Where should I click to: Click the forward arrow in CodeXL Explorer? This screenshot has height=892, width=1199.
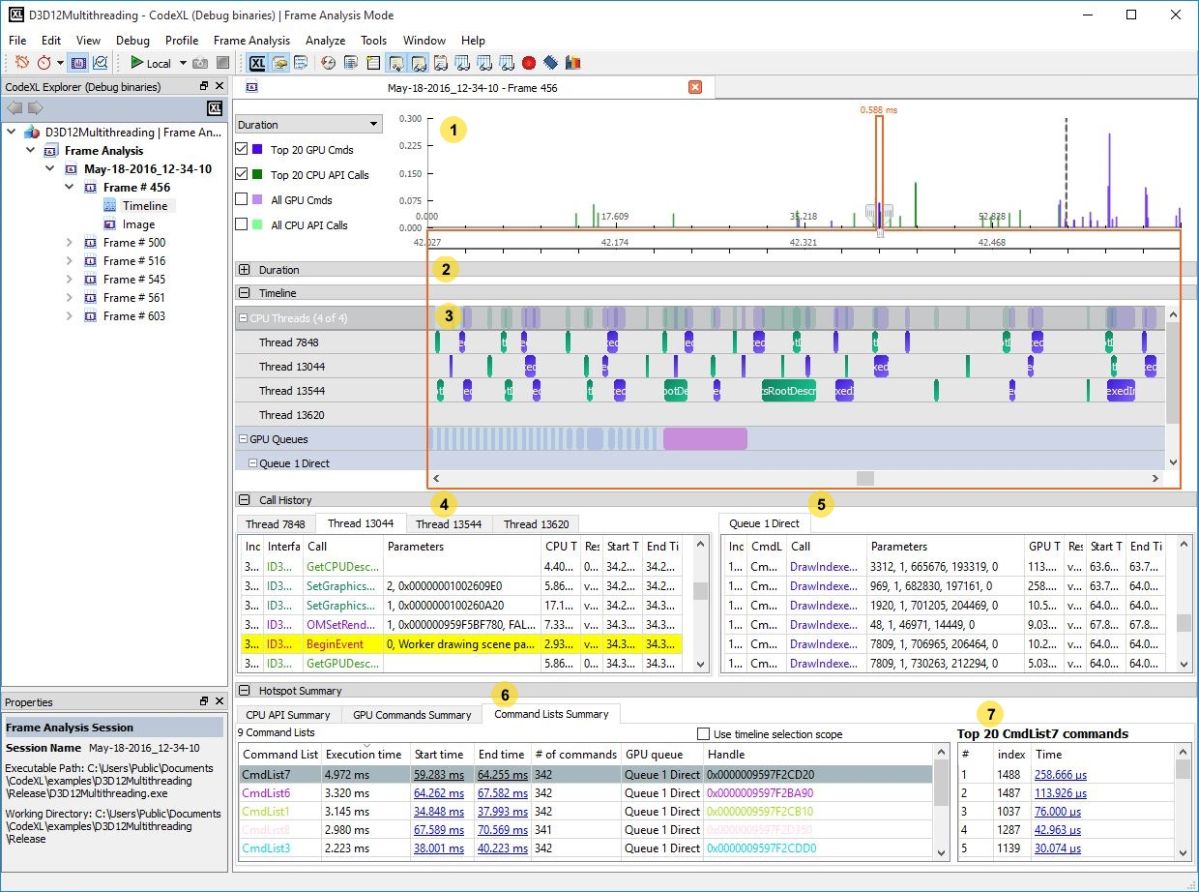click(x=35, y=108)
